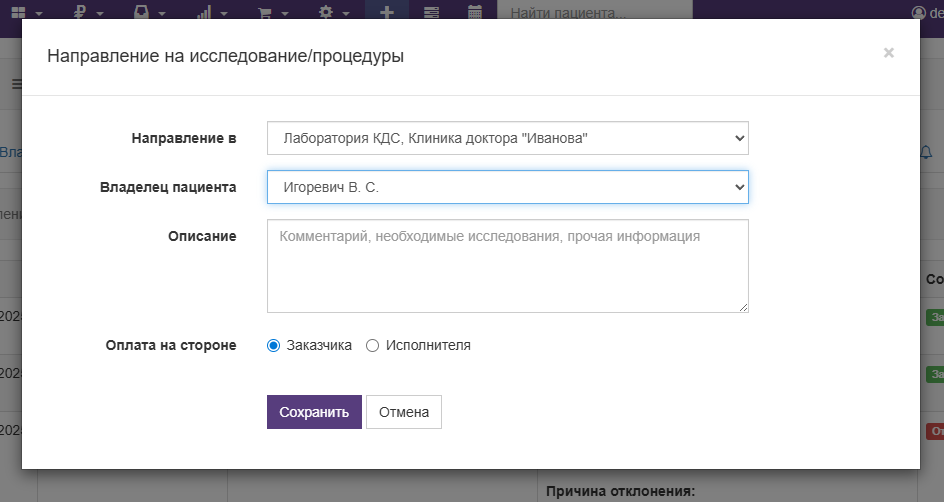944x502 pixels.
Task: Click the Описание comment text area
Action: pos(507,266)
